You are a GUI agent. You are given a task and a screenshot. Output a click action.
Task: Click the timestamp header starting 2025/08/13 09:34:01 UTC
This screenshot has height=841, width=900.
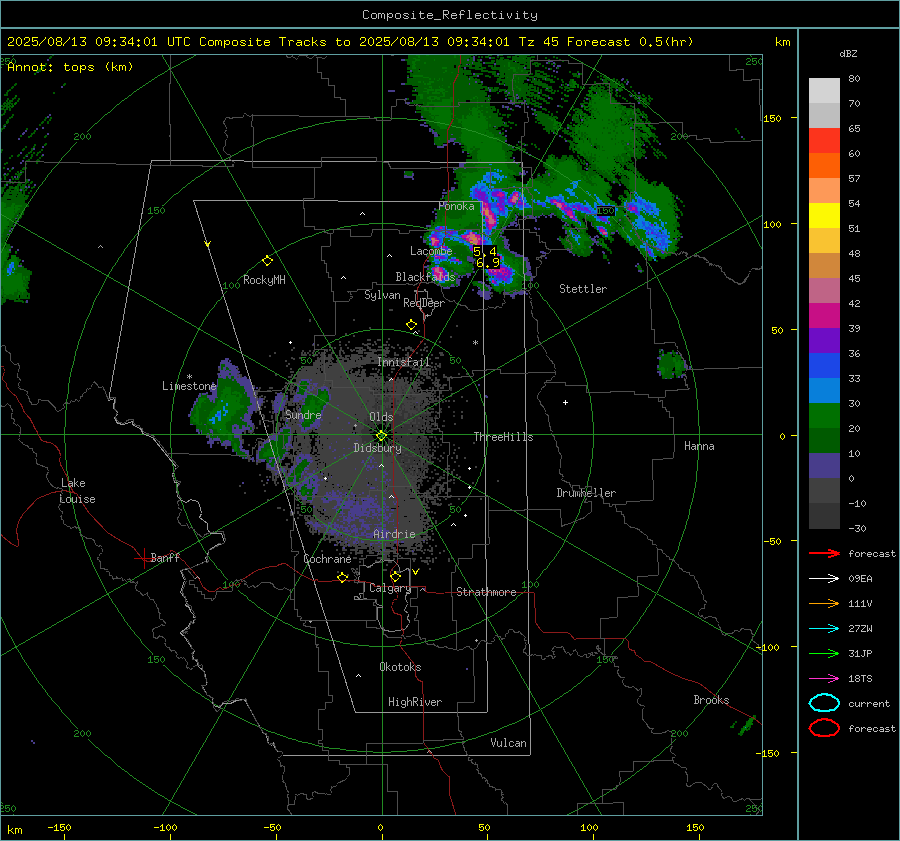[x=350, y=42]
